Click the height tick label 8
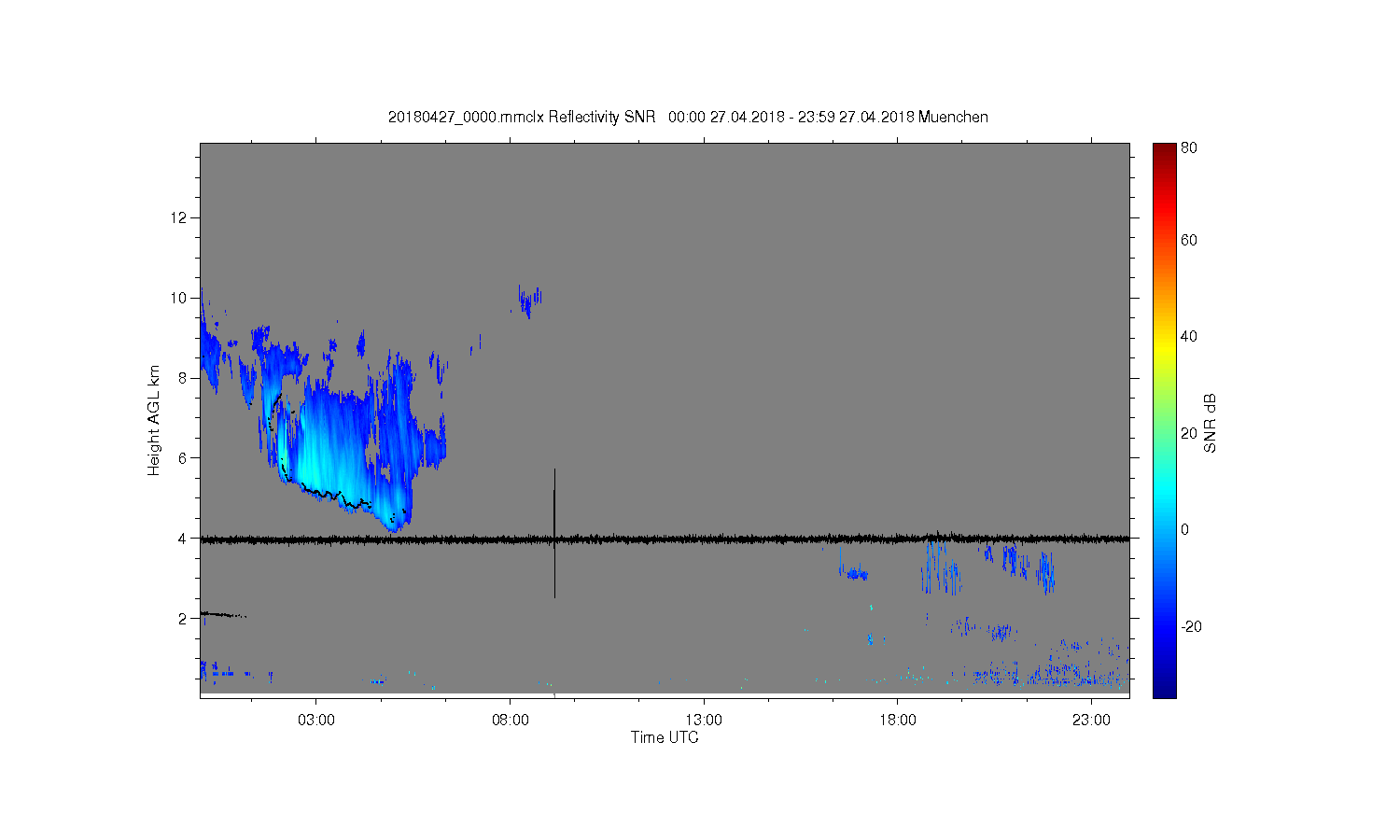Screen dimensions: 1400x840 (183, 378)
